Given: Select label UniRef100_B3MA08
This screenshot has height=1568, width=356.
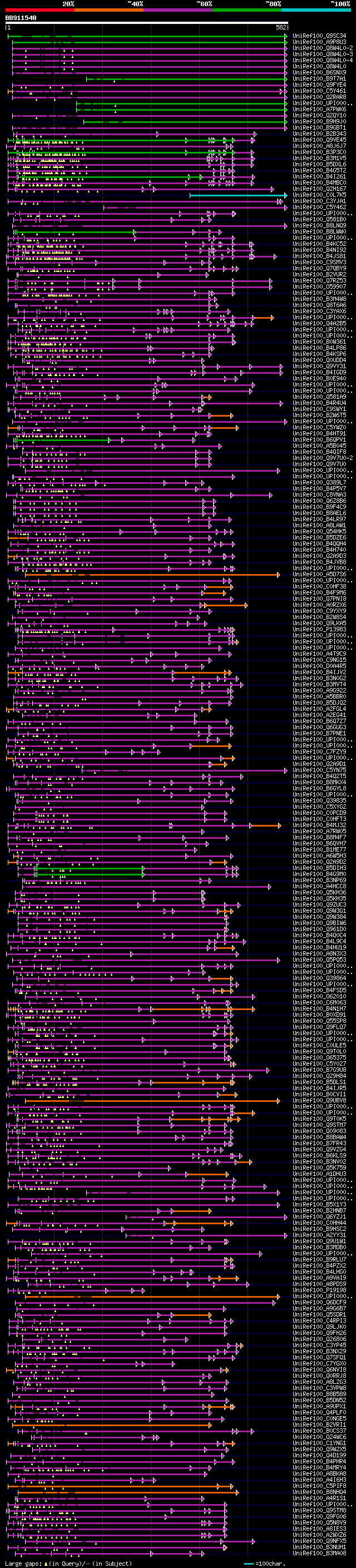Looking at the screenshot, I should coord(319,1554).
